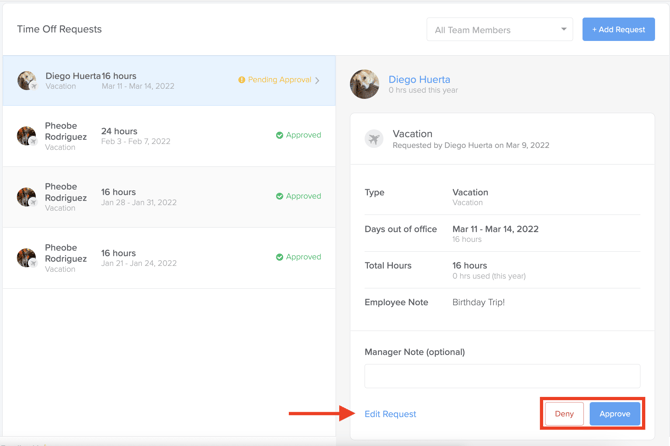Click the dropdown arrow beside All Team Members
This screenshot has height=446, width=670.
click(x=563, y=30)
